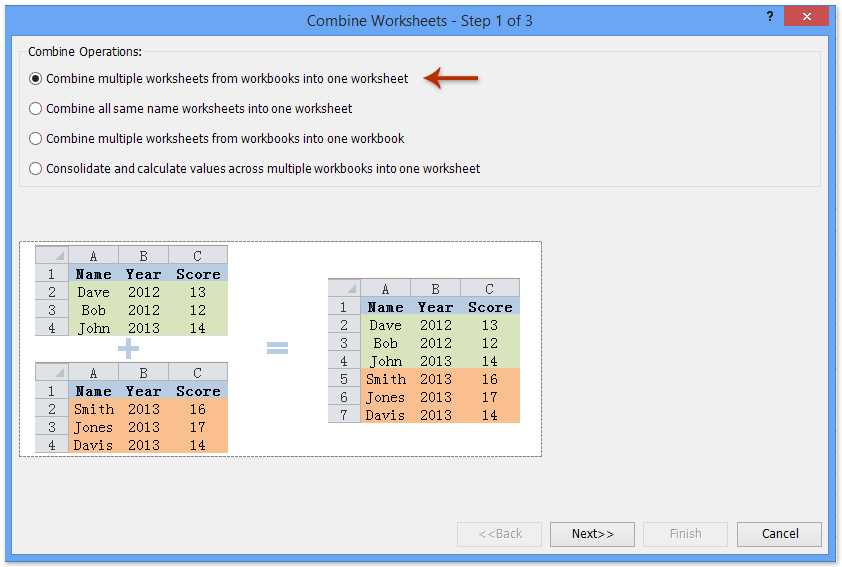Click the Next>> button
The height and width of the screenshot is (567, 842).
pos(592,534)
